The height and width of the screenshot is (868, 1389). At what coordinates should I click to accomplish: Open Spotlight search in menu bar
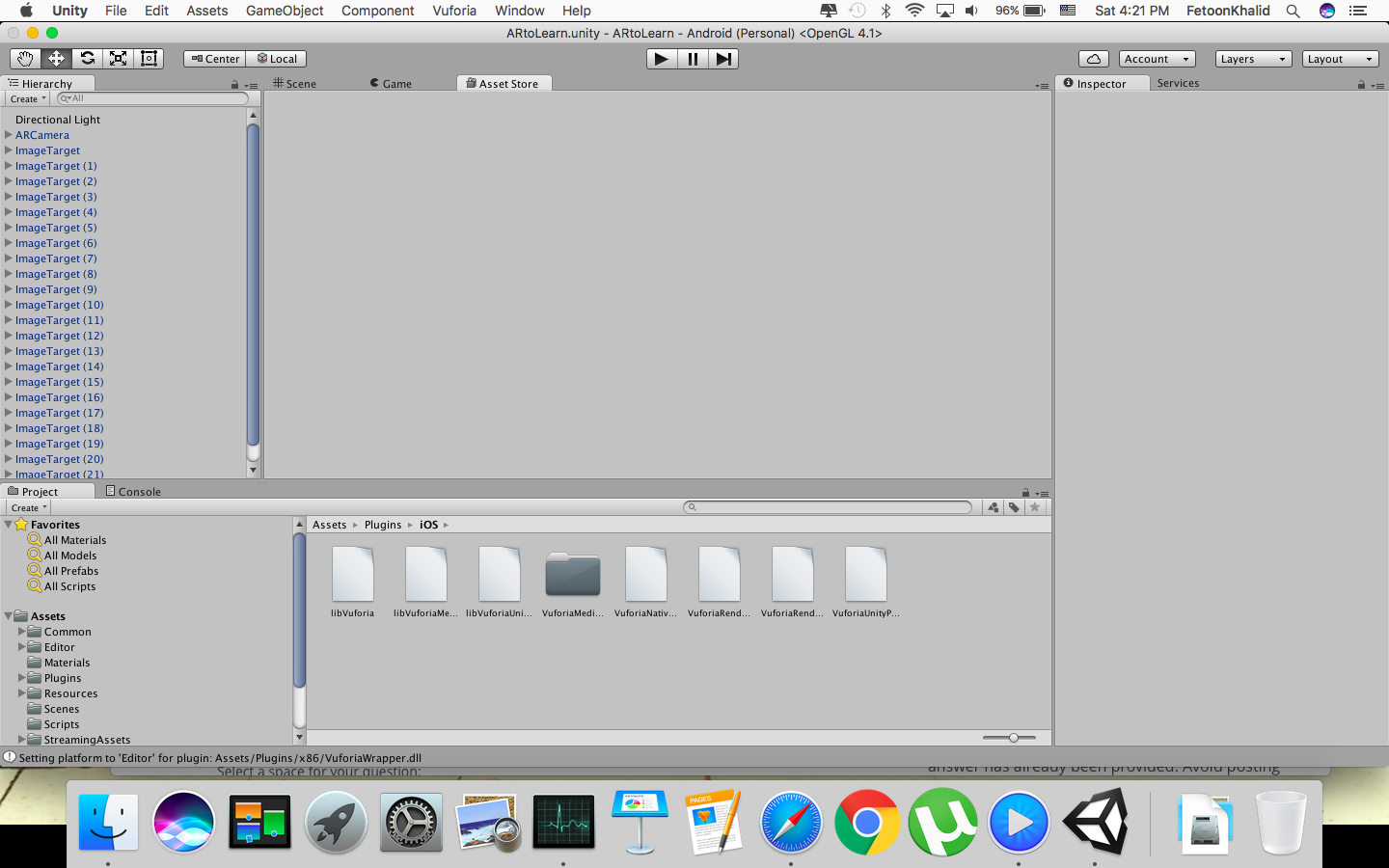tap(1294, 11)
